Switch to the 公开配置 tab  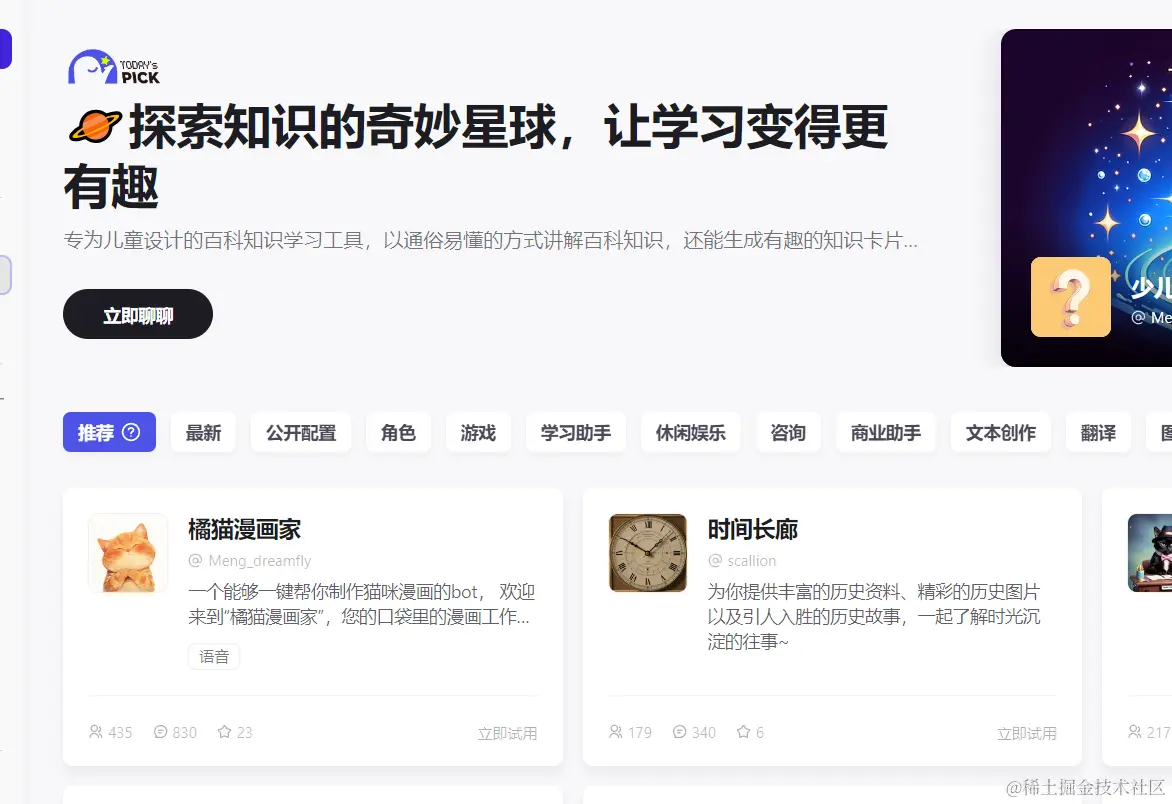click(x=301, y=432)
